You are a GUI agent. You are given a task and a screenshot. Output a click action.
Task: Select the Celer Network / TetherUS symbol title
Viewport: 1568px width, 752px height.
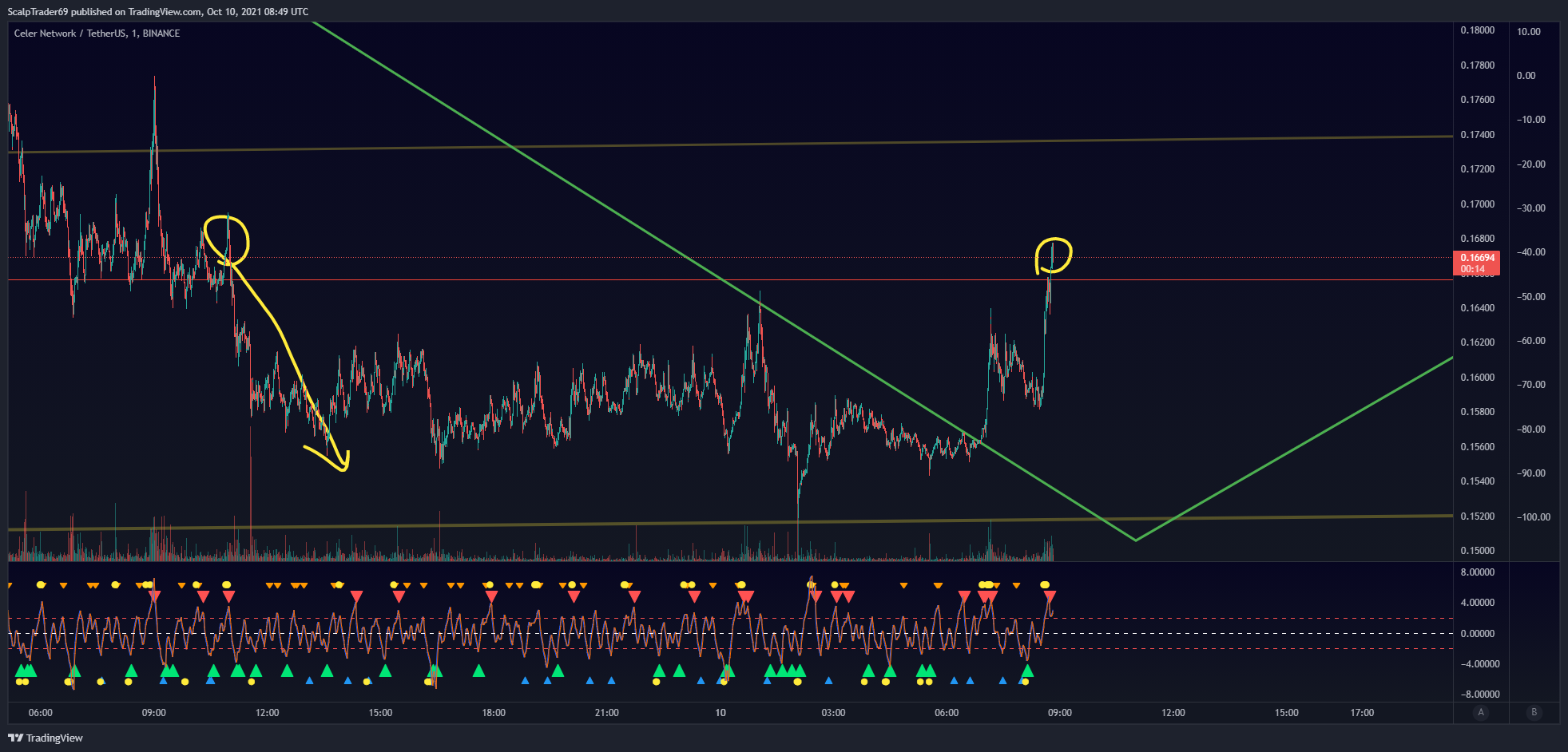97,34
